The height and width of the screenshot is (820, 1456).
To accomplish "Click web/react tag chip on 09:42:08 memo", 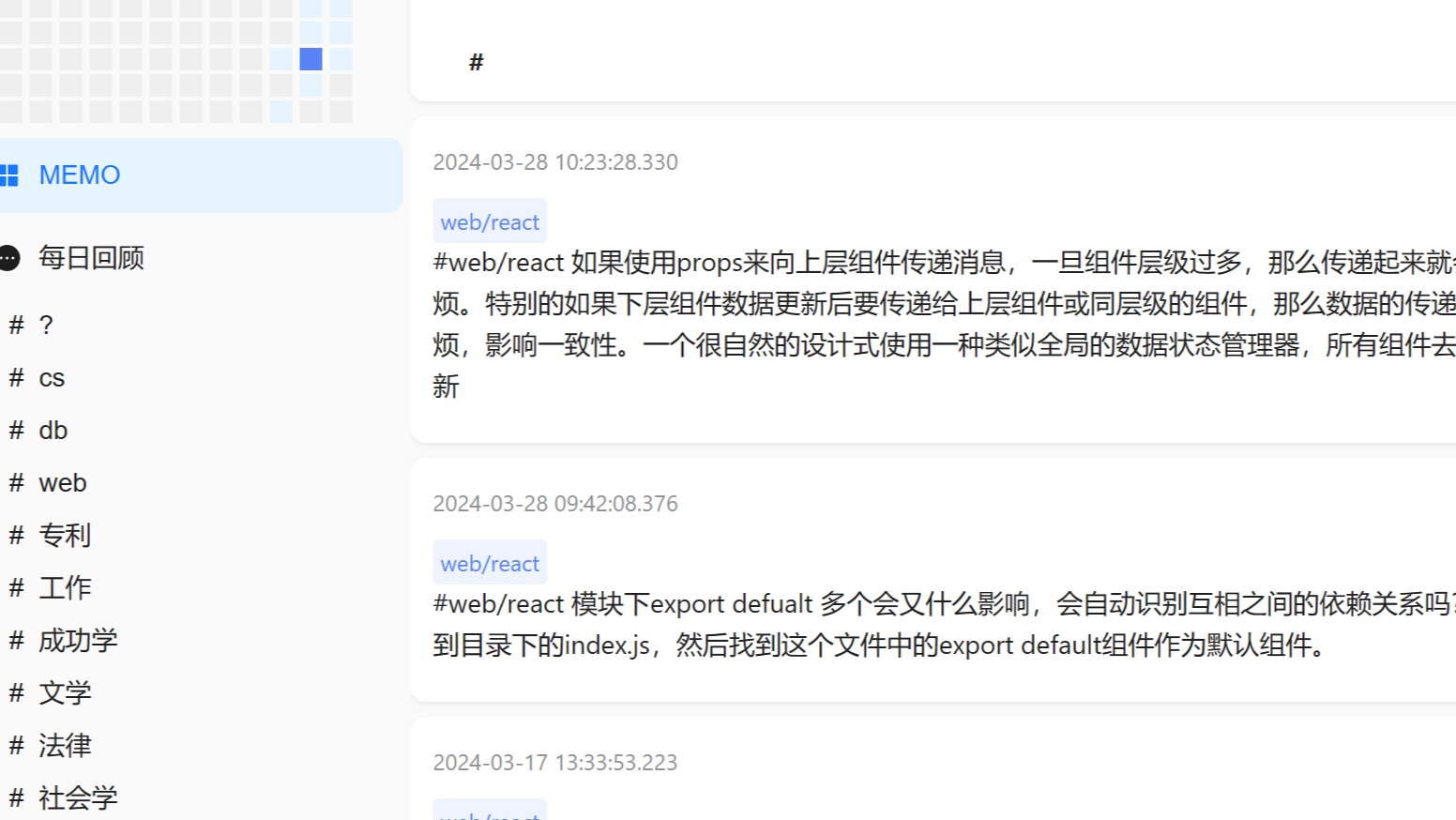I will pyautogui.click(x=490, y=563).
